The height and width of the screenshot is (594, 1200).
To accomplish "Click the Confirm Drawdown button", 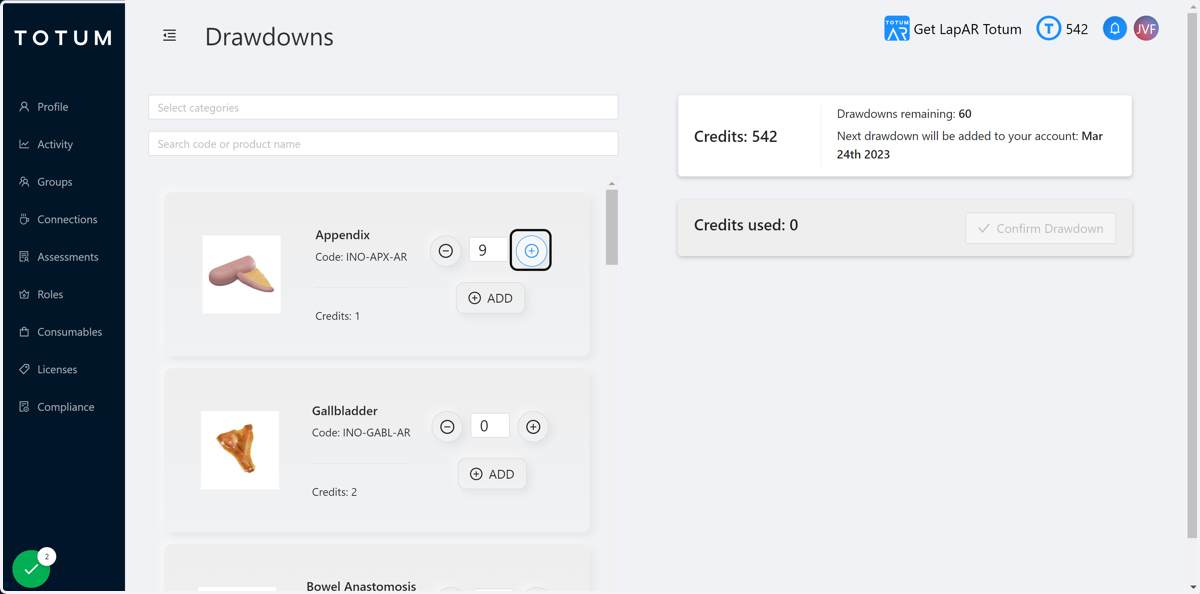I will (x=1041, y=228).
